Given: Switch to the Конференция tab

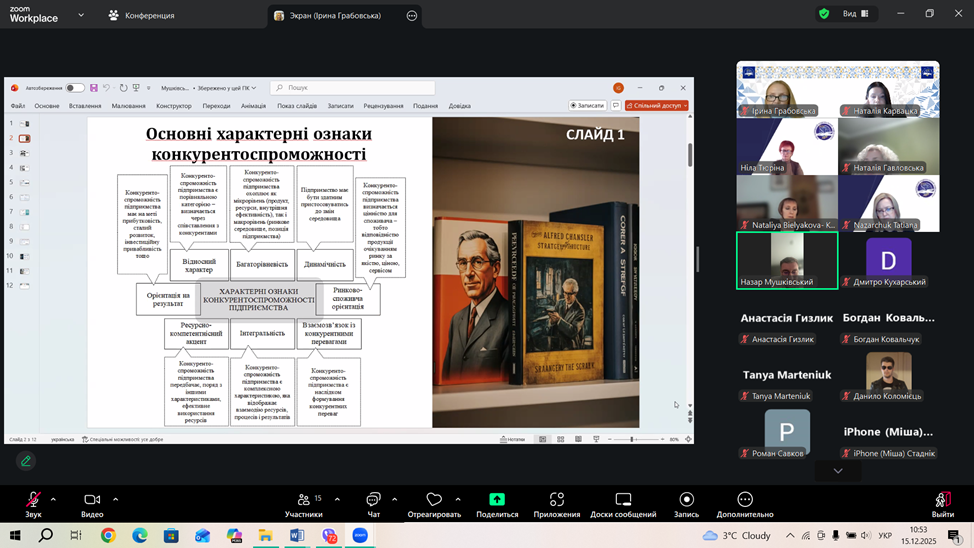Looking at the screenshot, I should pos(141,15).
